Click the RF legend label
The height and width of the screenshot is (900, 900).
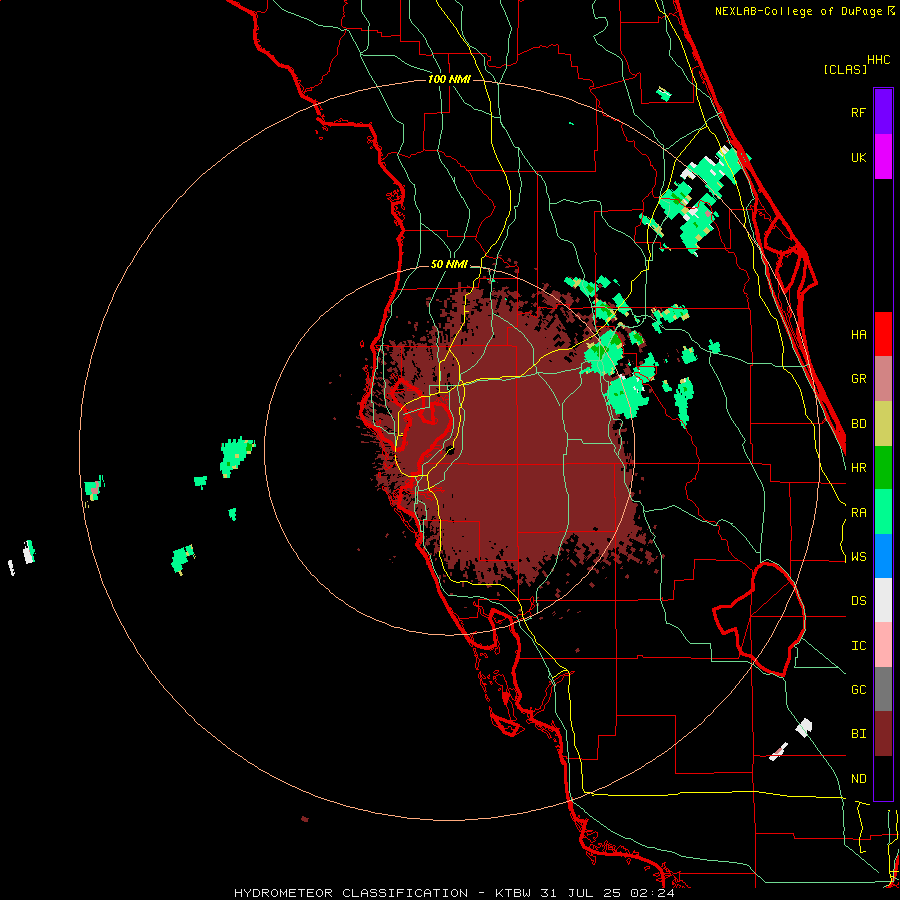point(858,112)
